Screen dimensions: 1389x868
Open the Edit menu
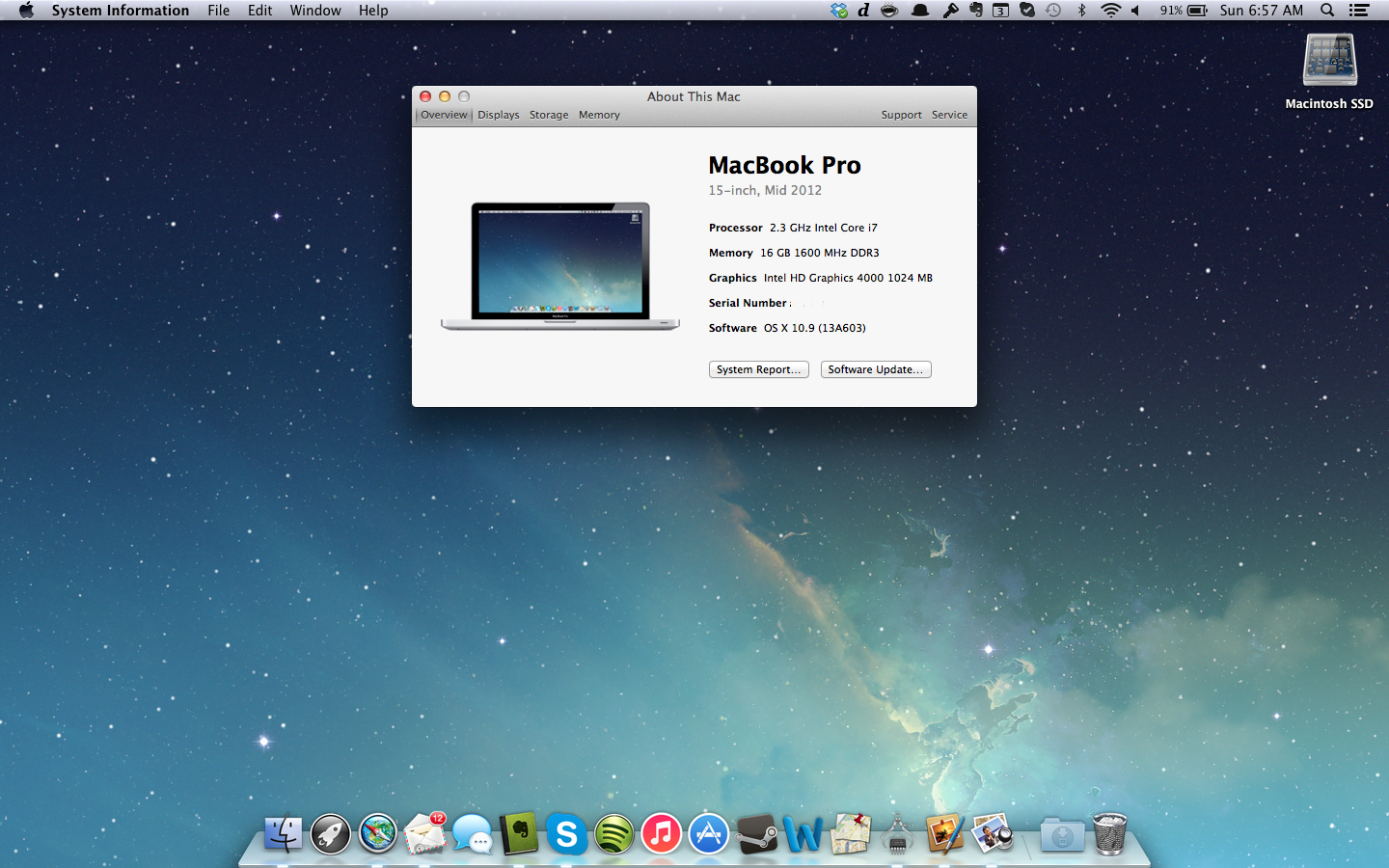coord(260,11)
